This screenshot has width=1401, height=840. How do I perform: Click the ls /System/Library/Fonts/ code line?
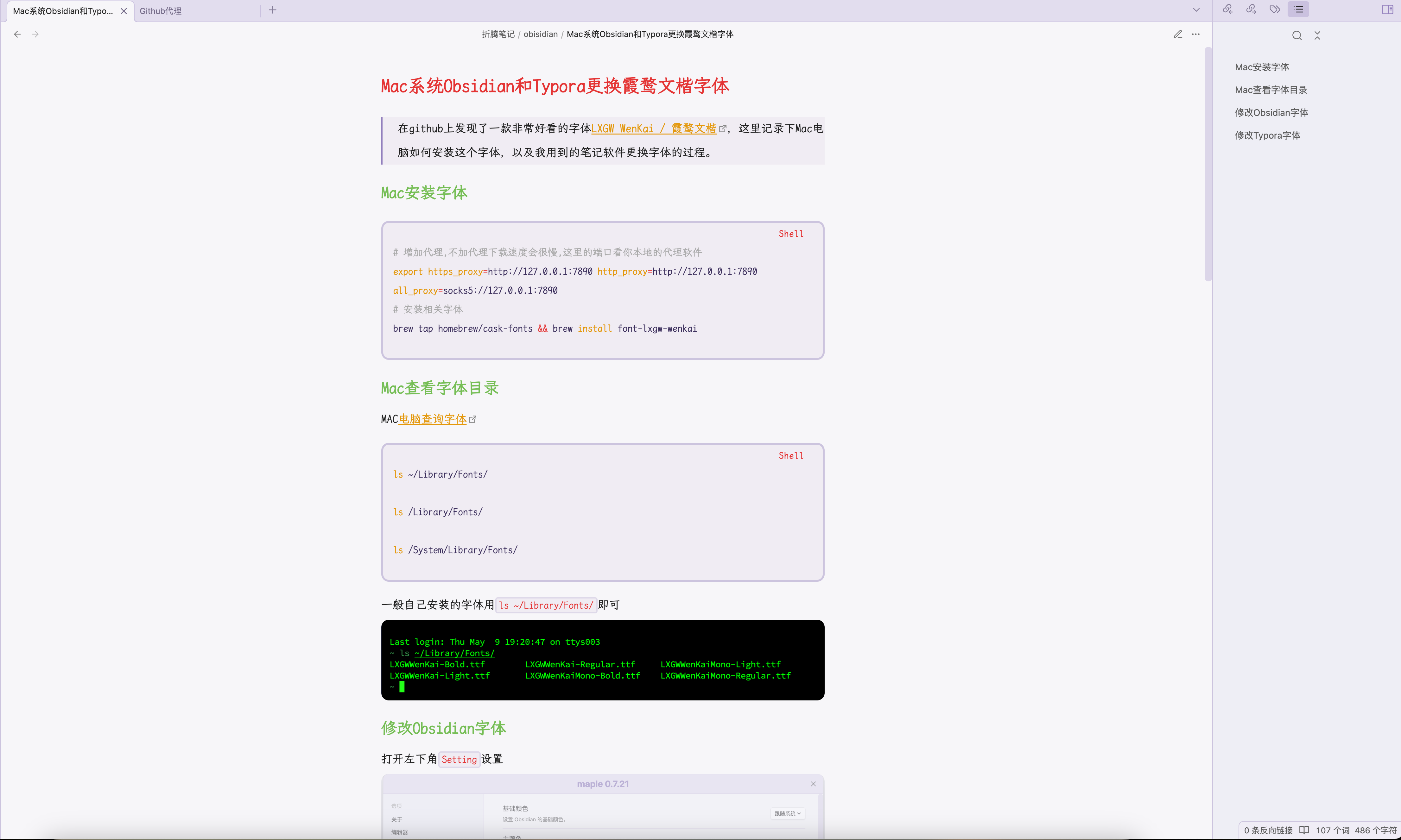pyautogui.click(x=455, y=550)
